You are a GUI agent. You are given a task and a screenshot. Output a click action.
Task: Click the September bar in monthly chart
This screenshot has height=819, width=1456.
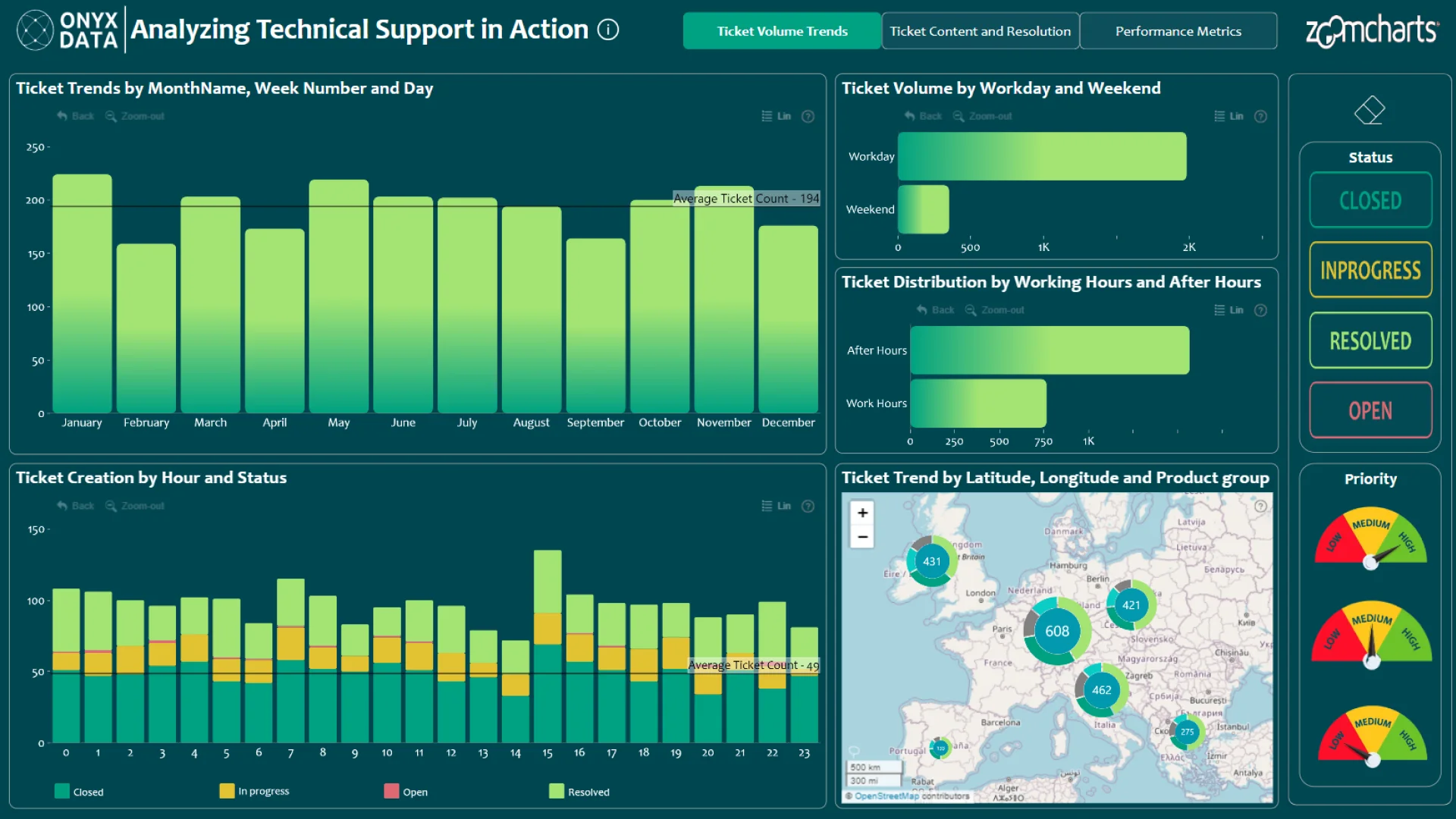pyautogui.click(x=596, y=326)
